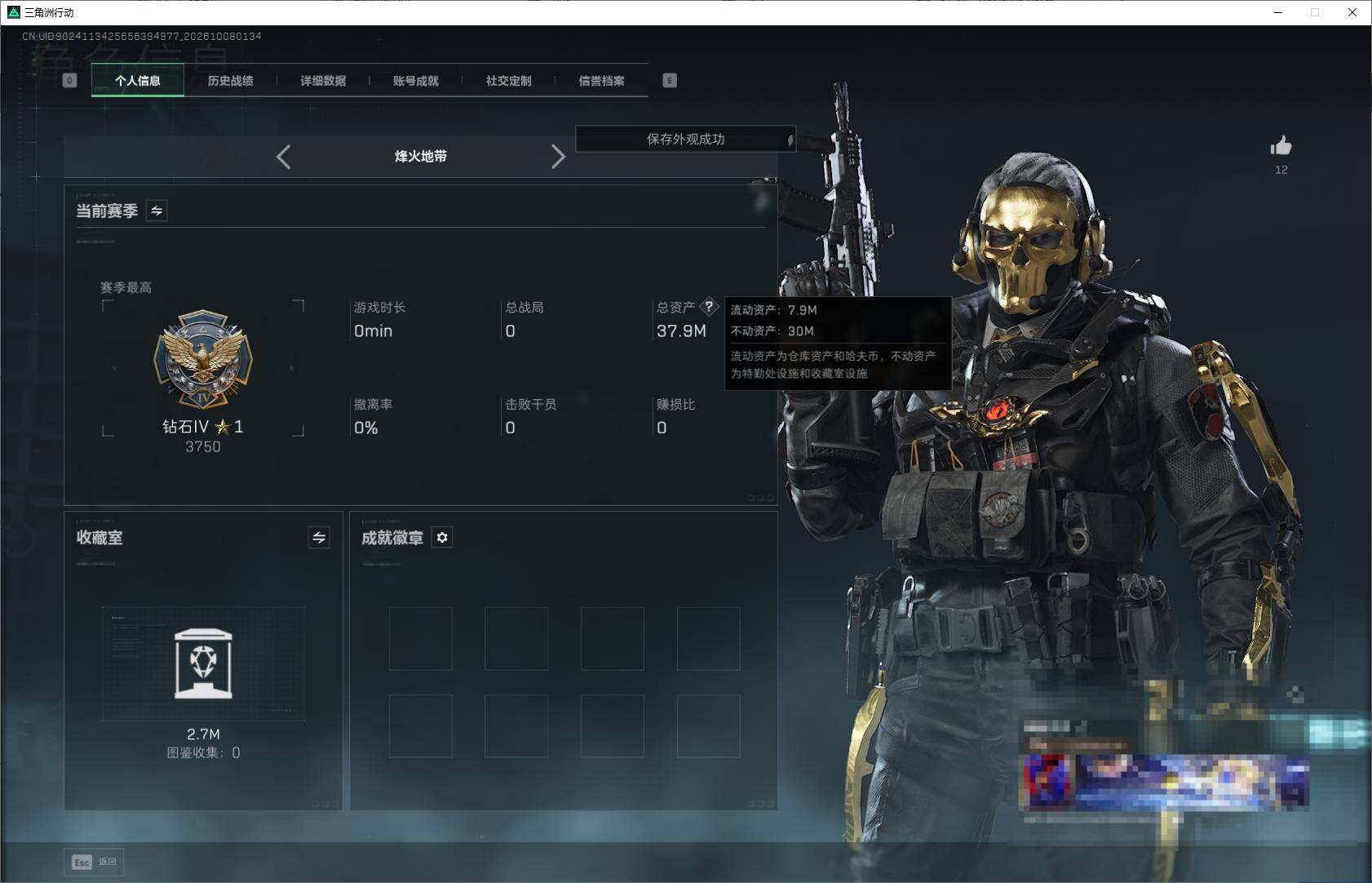Image resolution: width=1372 pixels, height=883 pixels.
Task: Click the Esc 返回 button
Action: coord(95,862)
